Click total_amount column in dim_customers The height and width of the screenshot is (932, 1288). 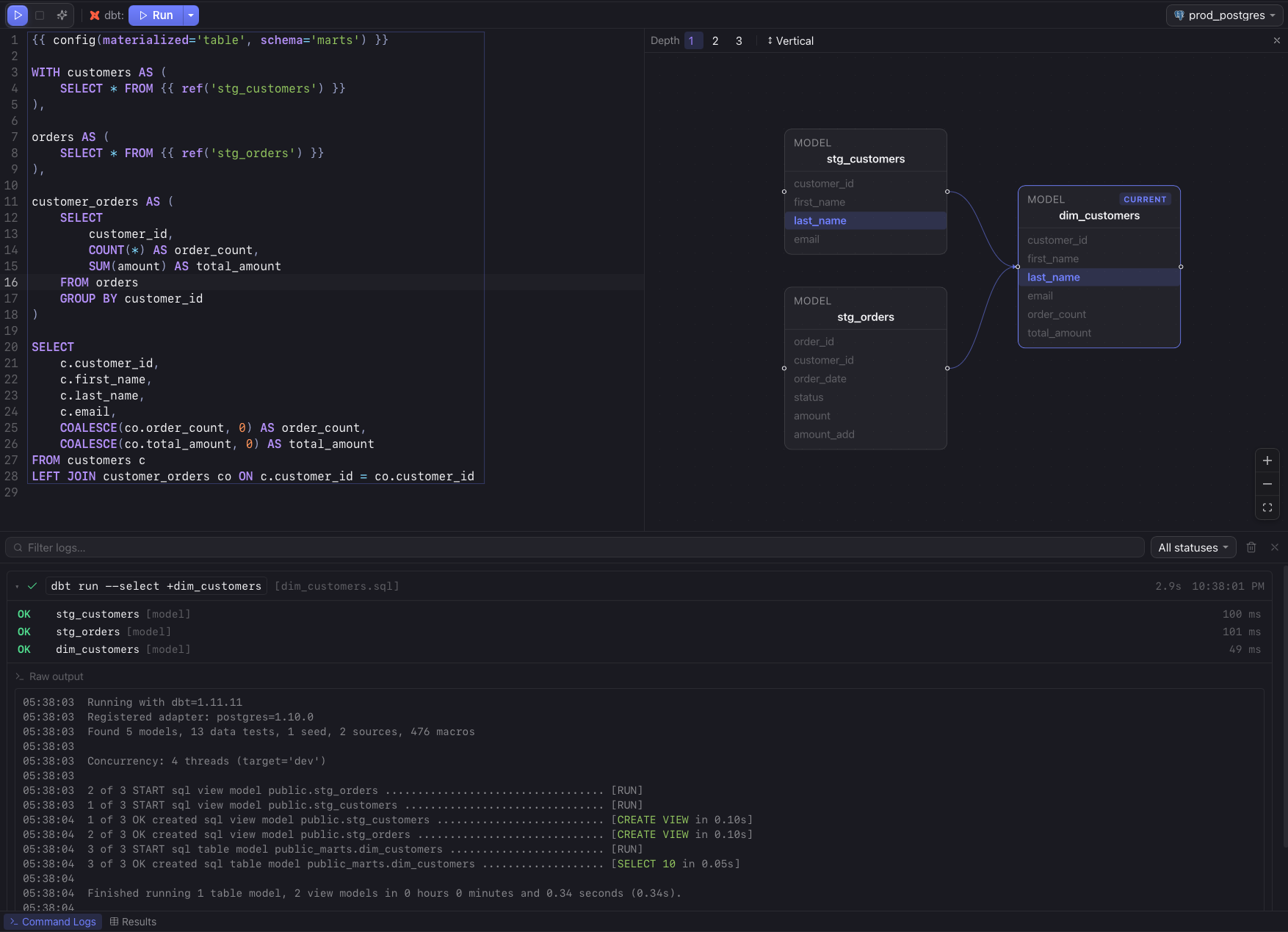(1099, 333)
